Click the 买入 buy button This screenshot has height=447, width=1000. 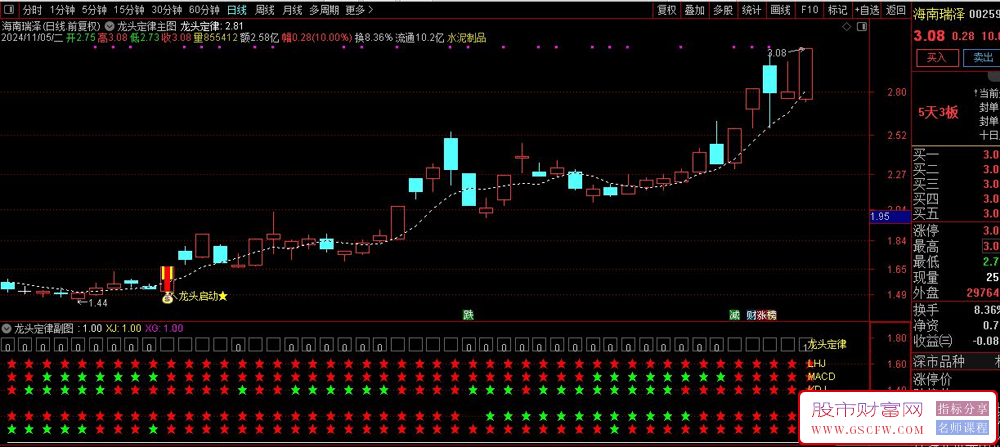[937, 58]
